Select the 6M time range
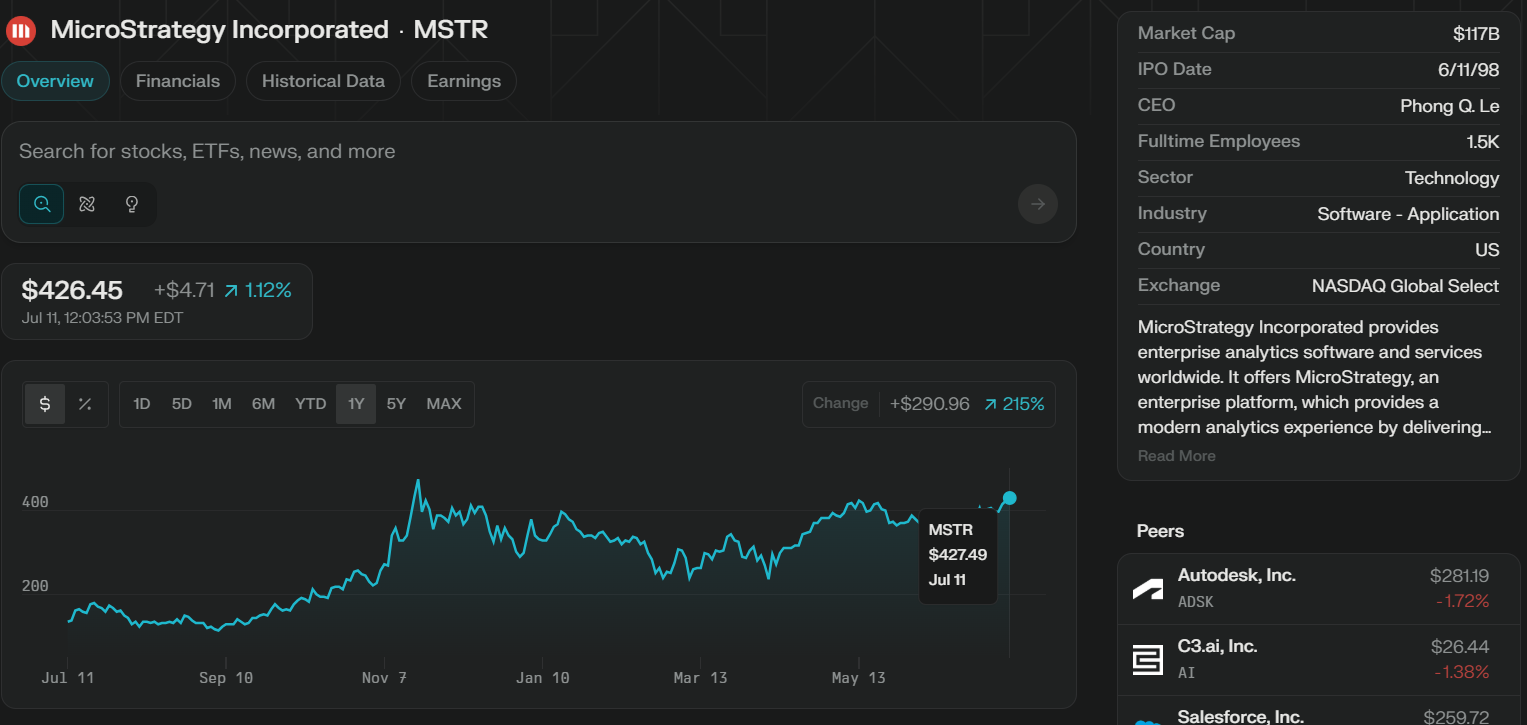The image size is (1527, 725). click(263, 404)
